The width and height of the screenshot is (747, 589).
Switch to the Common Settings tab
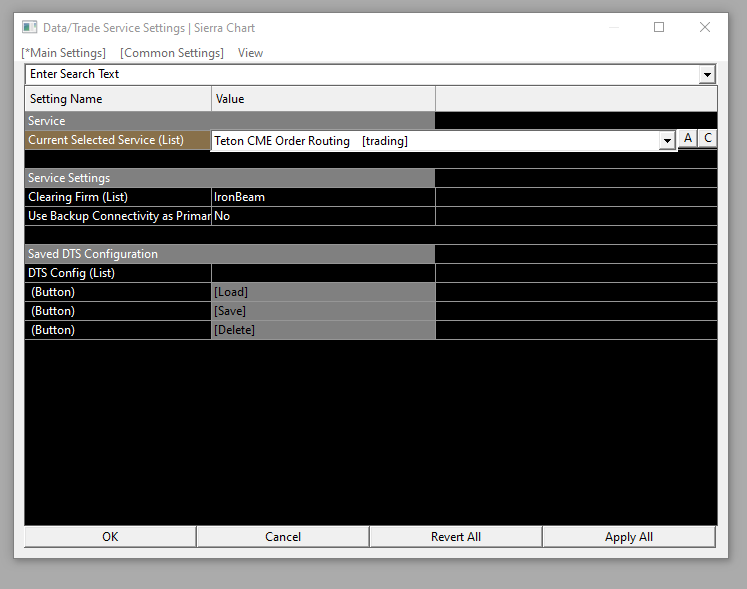[x=172, y=53]
